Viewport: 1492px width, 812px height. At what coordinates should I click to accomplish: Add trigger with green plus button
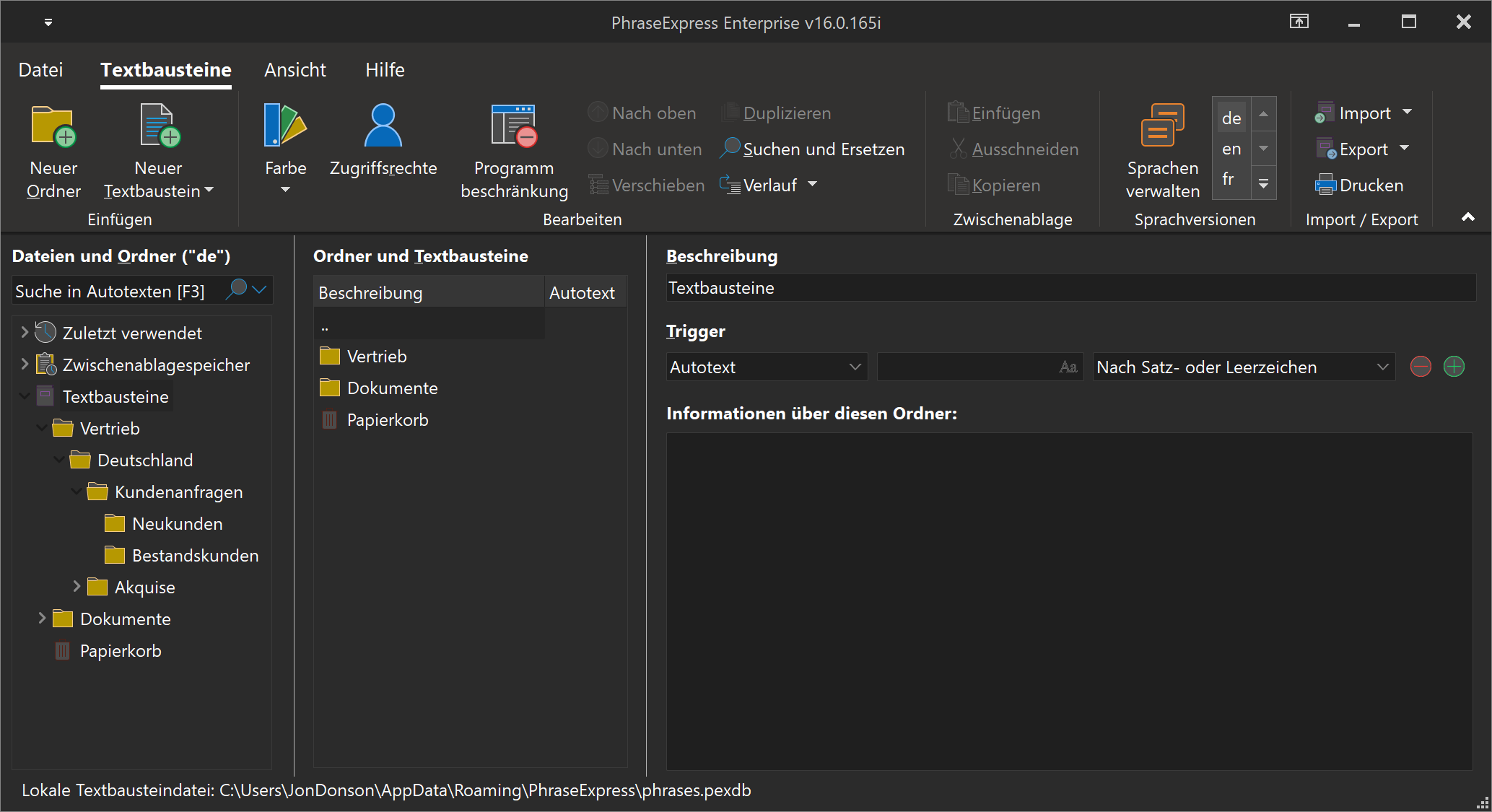[1454, 367]
